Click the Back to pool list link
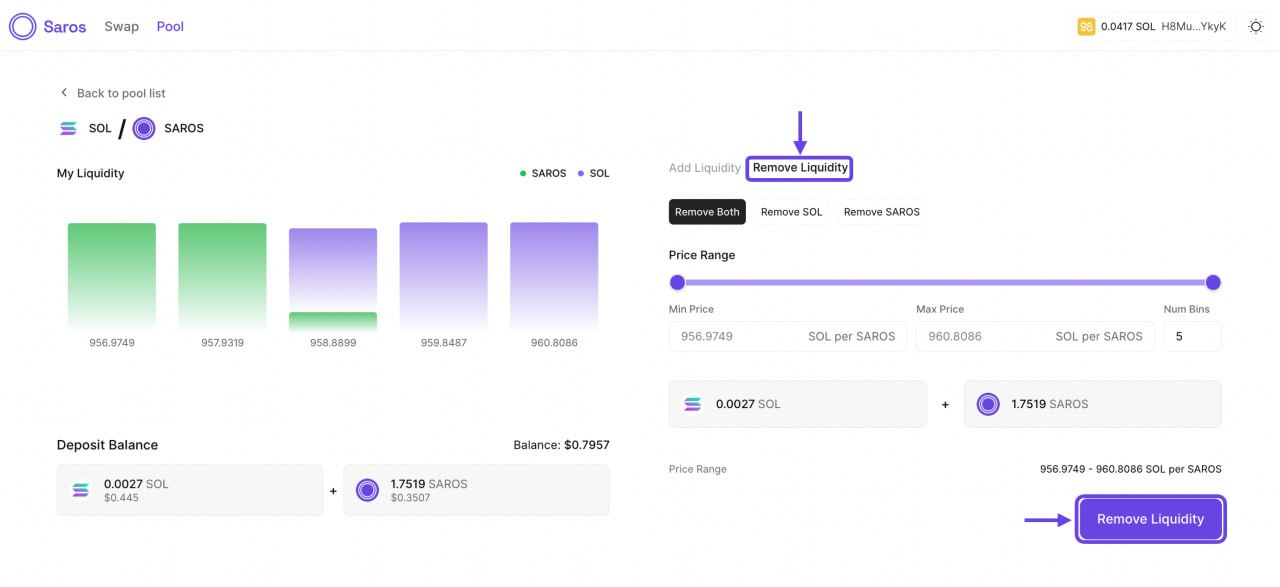 point(121,93)
